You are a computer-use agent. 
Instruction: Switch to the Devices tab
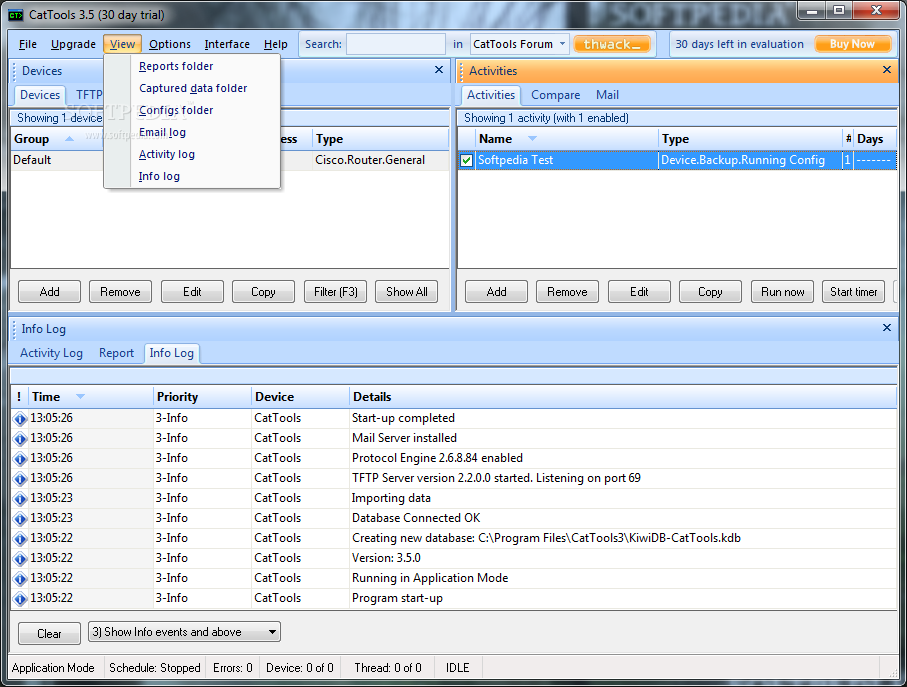[40, 95]
